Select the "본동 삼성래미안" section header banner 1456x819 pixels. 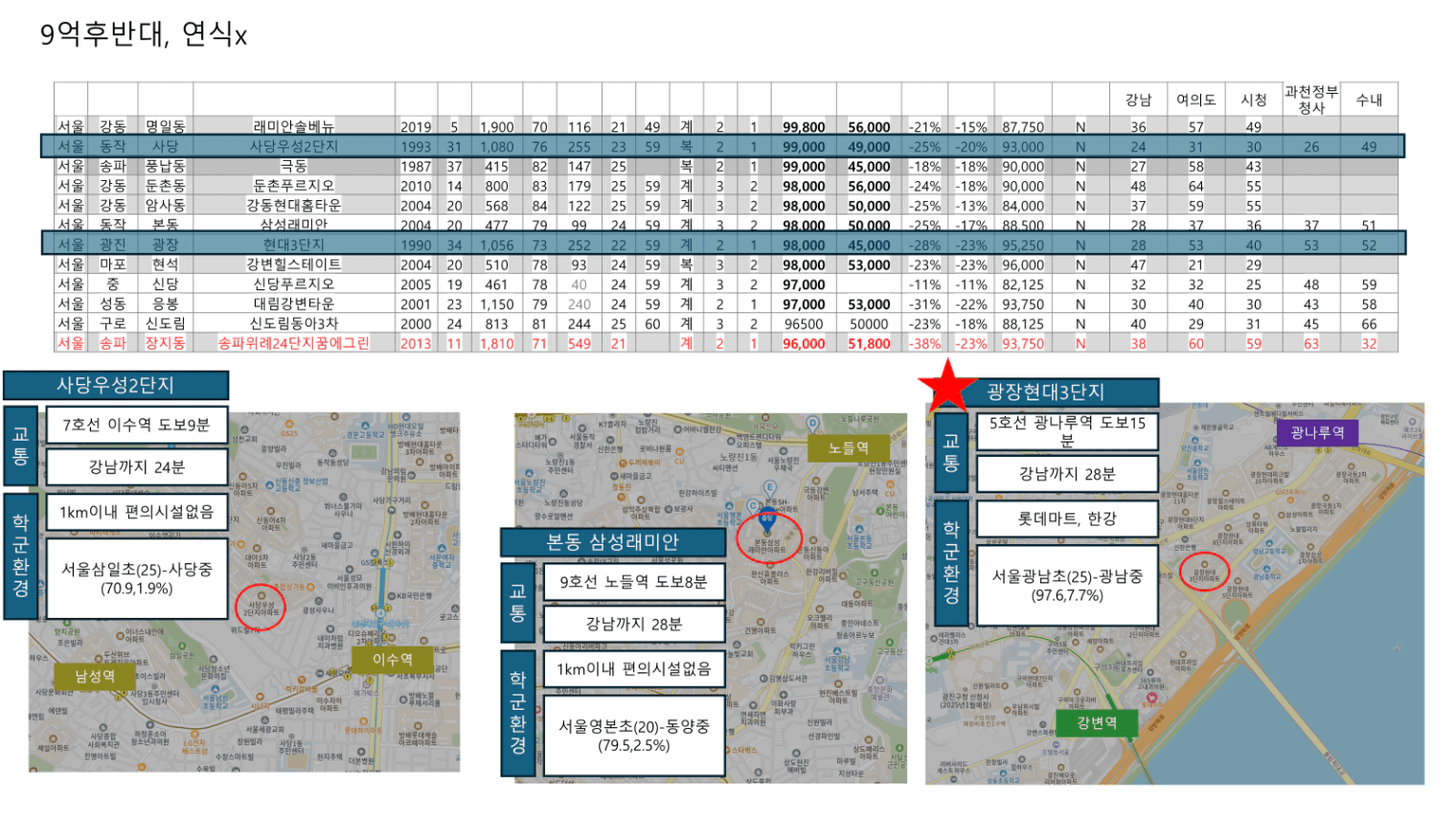(x=612, y=542)
